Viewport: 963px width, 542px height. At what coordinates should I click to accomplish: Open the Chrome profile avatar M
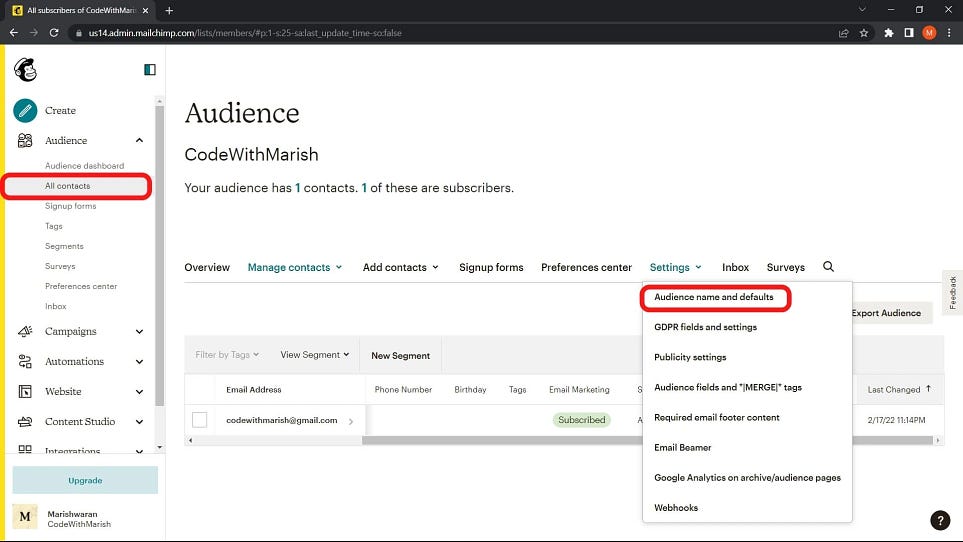pyautogui.click(x=929, y=33)
